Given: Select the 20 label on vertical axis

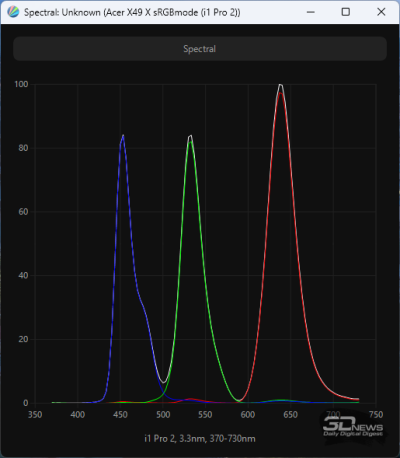Looking at the screenshot, I should pos(23,339).
